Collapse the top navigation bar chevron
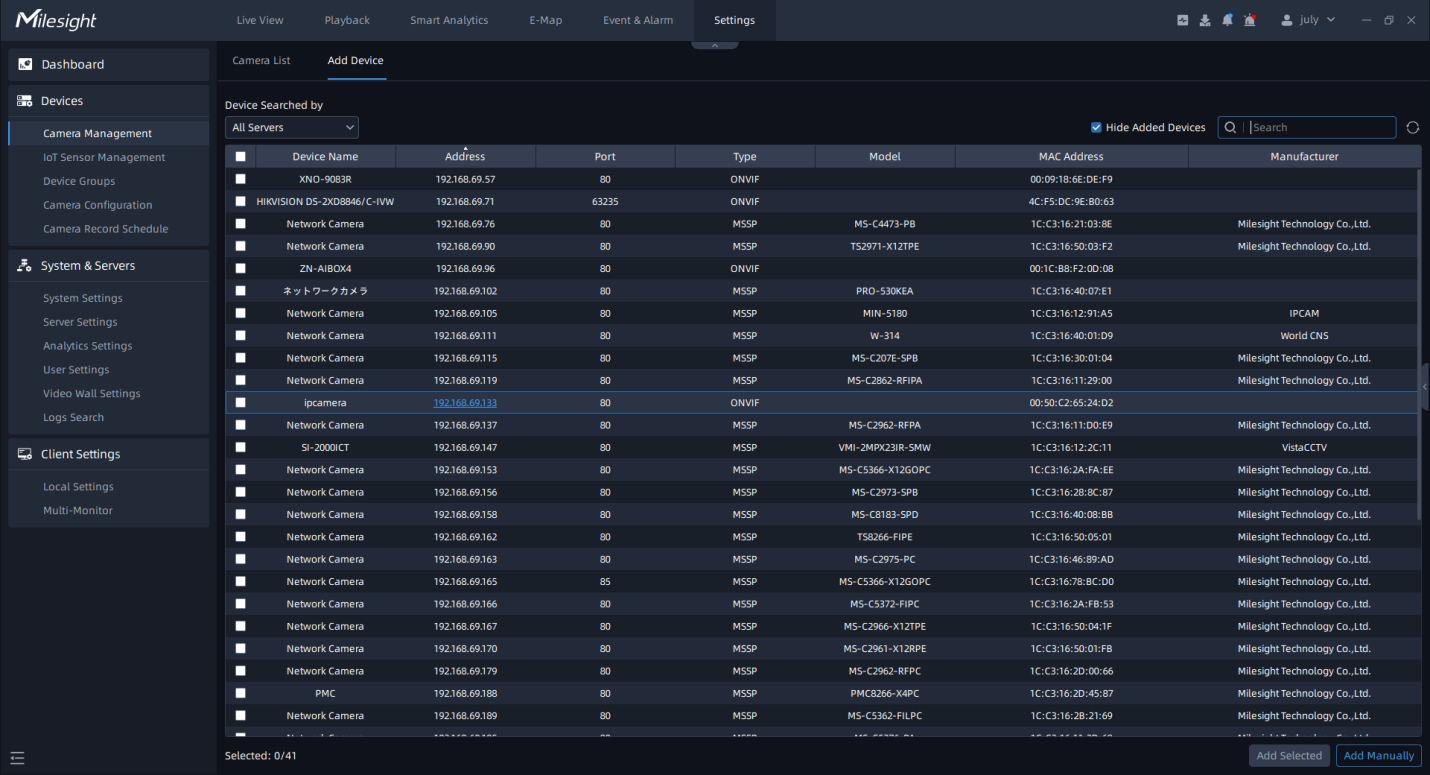Image resolution: width=1430 pixels, height=775 pixels. (x=714, y=45)
